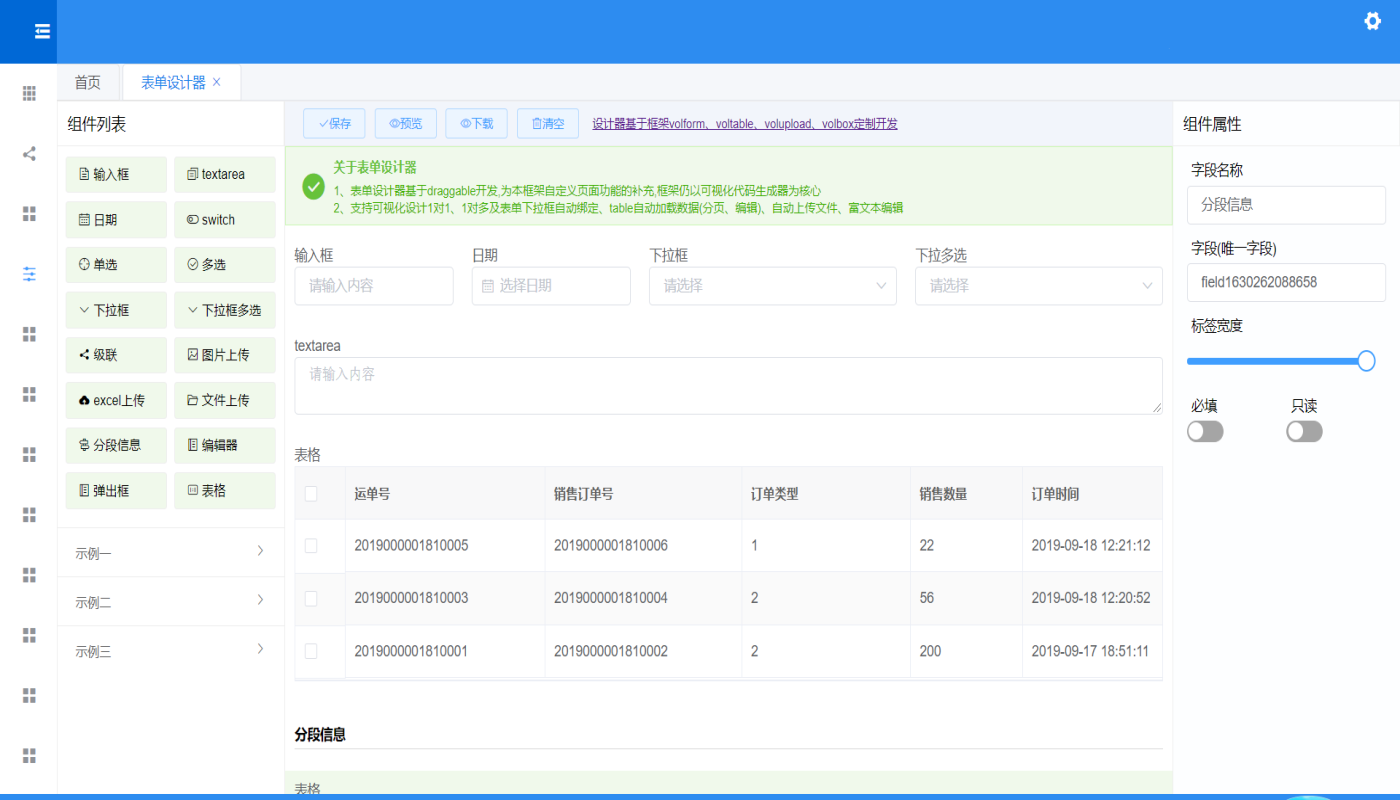Click the calendar icon in the date field
1400x800 pixels.
(x=488, y=286)
